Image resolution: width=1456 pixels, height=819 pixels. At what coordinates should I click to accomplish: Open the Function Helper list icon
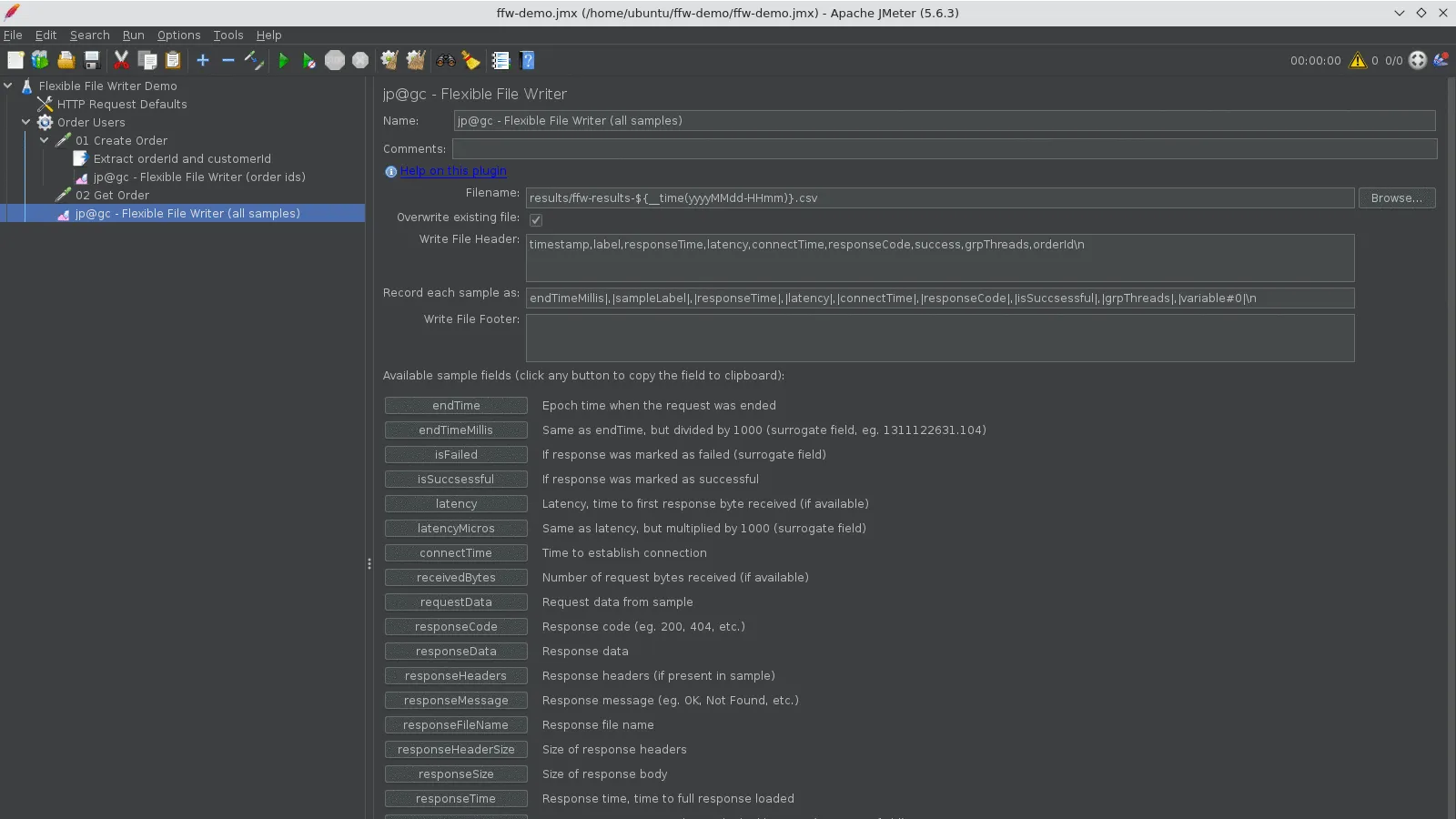point(500,60)
